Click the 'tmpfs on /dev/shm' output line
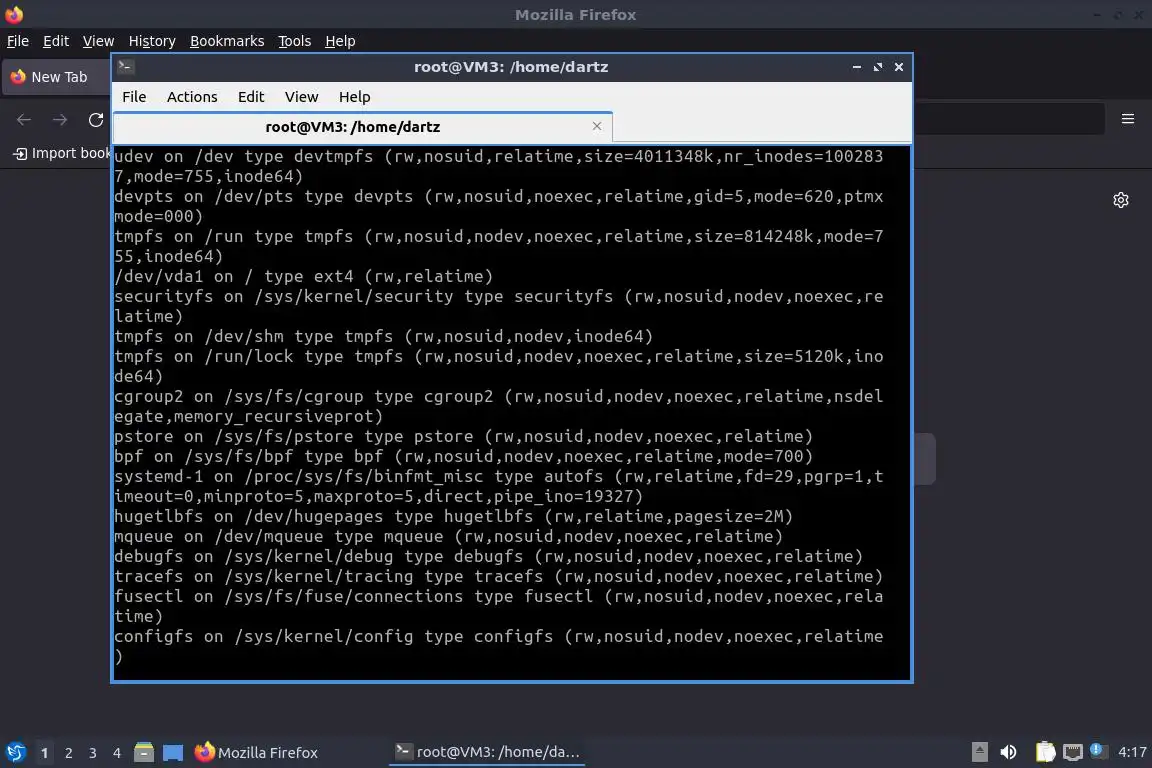This screenshot has width=1152, height=768. pyautogui.click(x=384, y=337)
